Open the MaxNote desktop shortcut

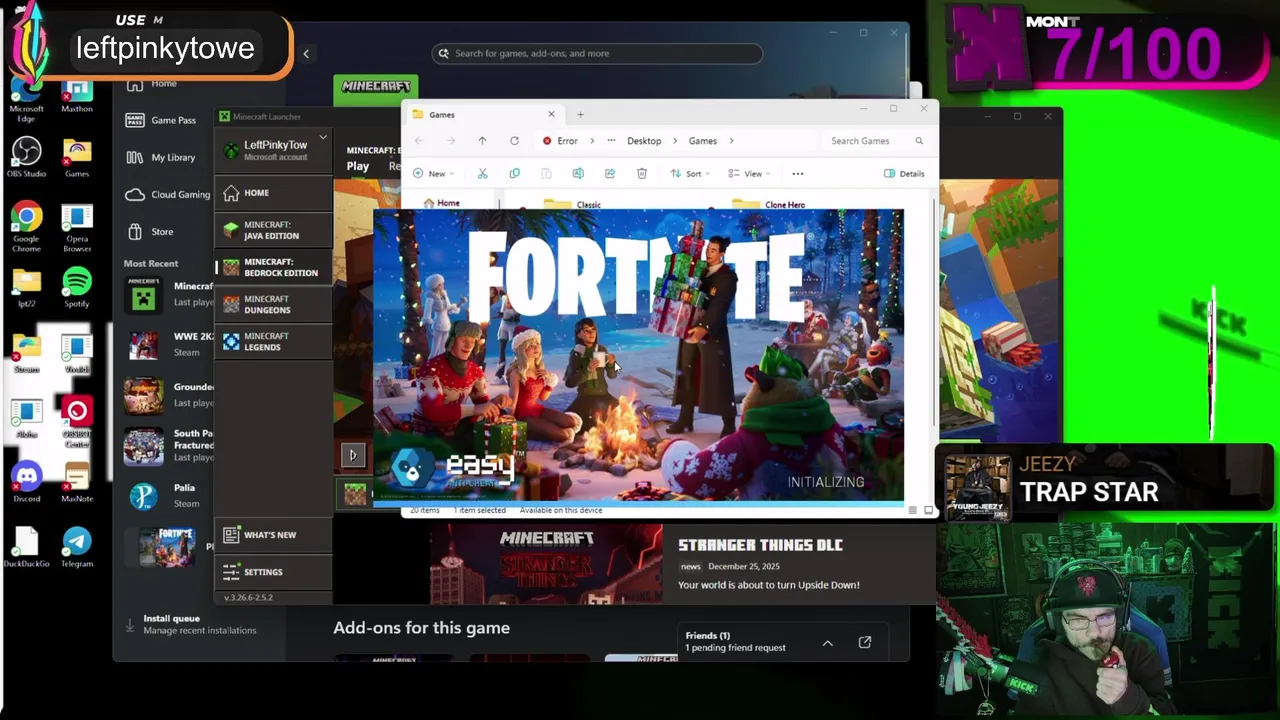pos(77,483)
